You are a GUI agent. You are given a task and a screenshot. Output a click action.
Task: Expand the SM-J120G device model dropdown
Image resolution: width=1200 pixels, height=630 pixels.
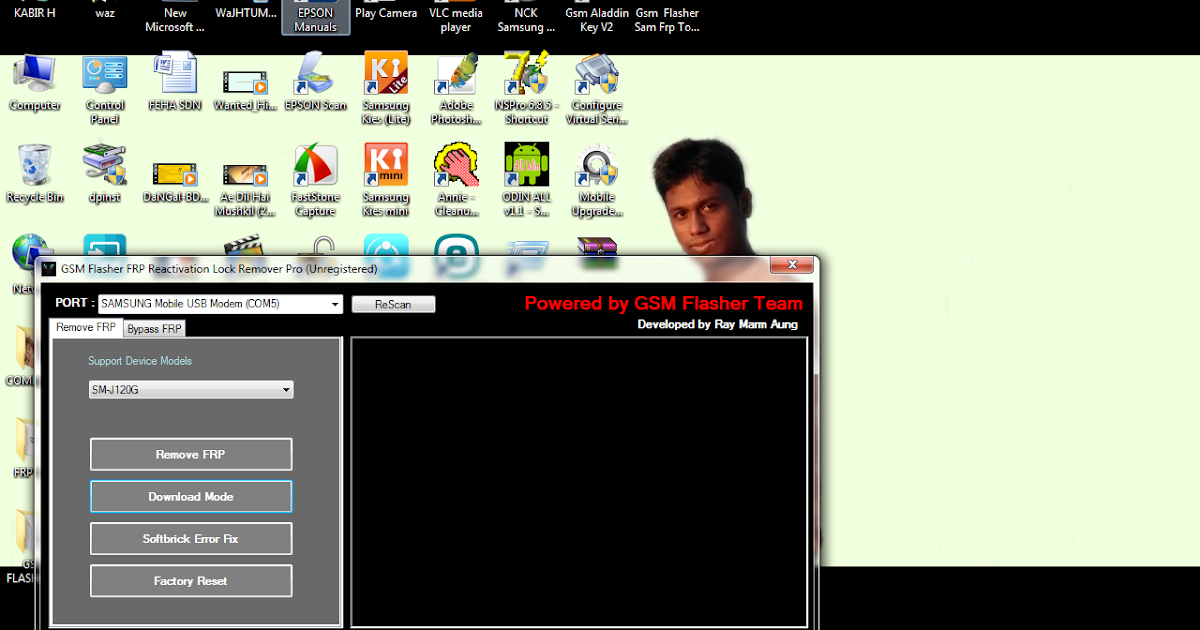(286, 390)
